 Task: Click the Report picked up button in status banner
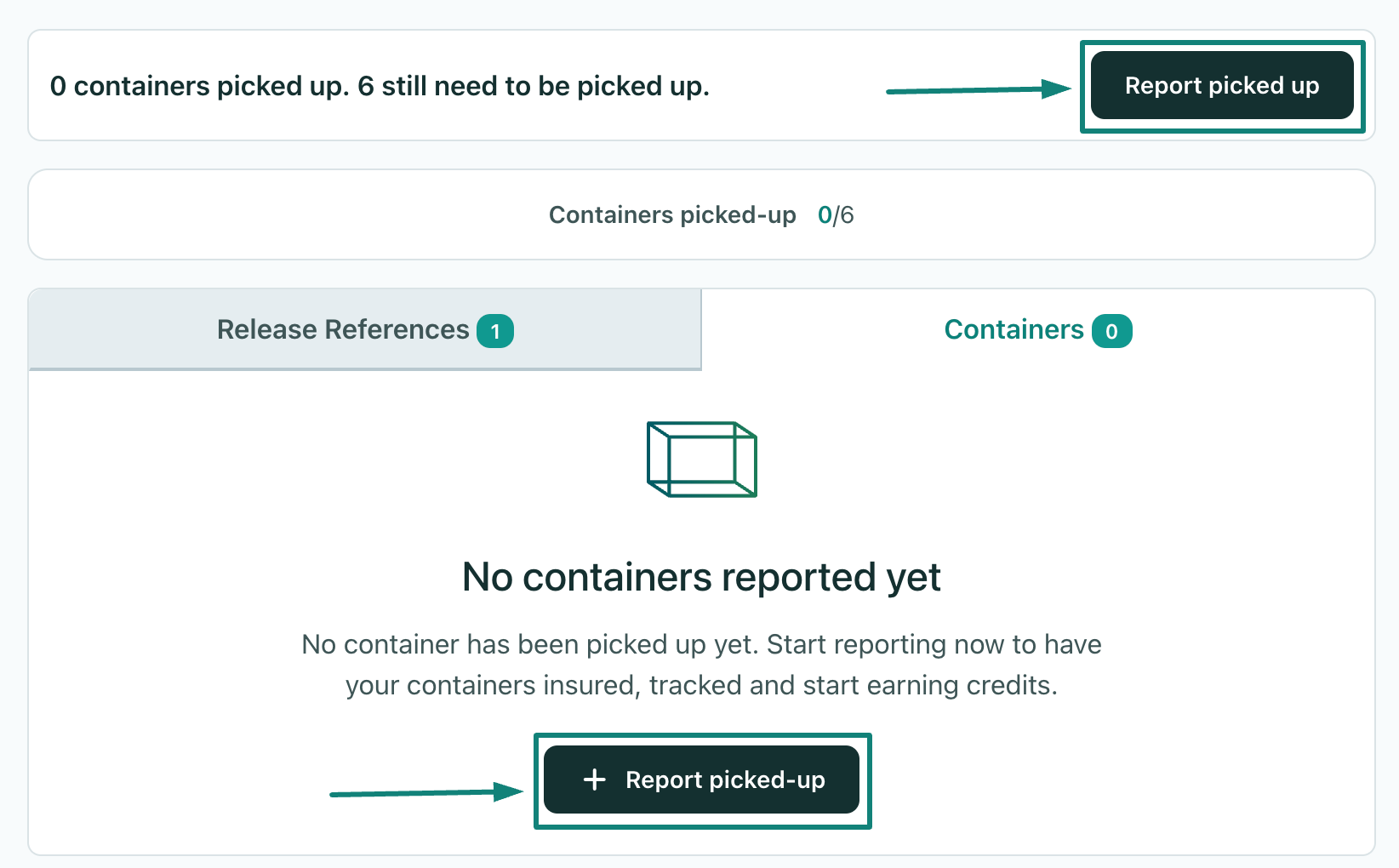[1222, 85]
